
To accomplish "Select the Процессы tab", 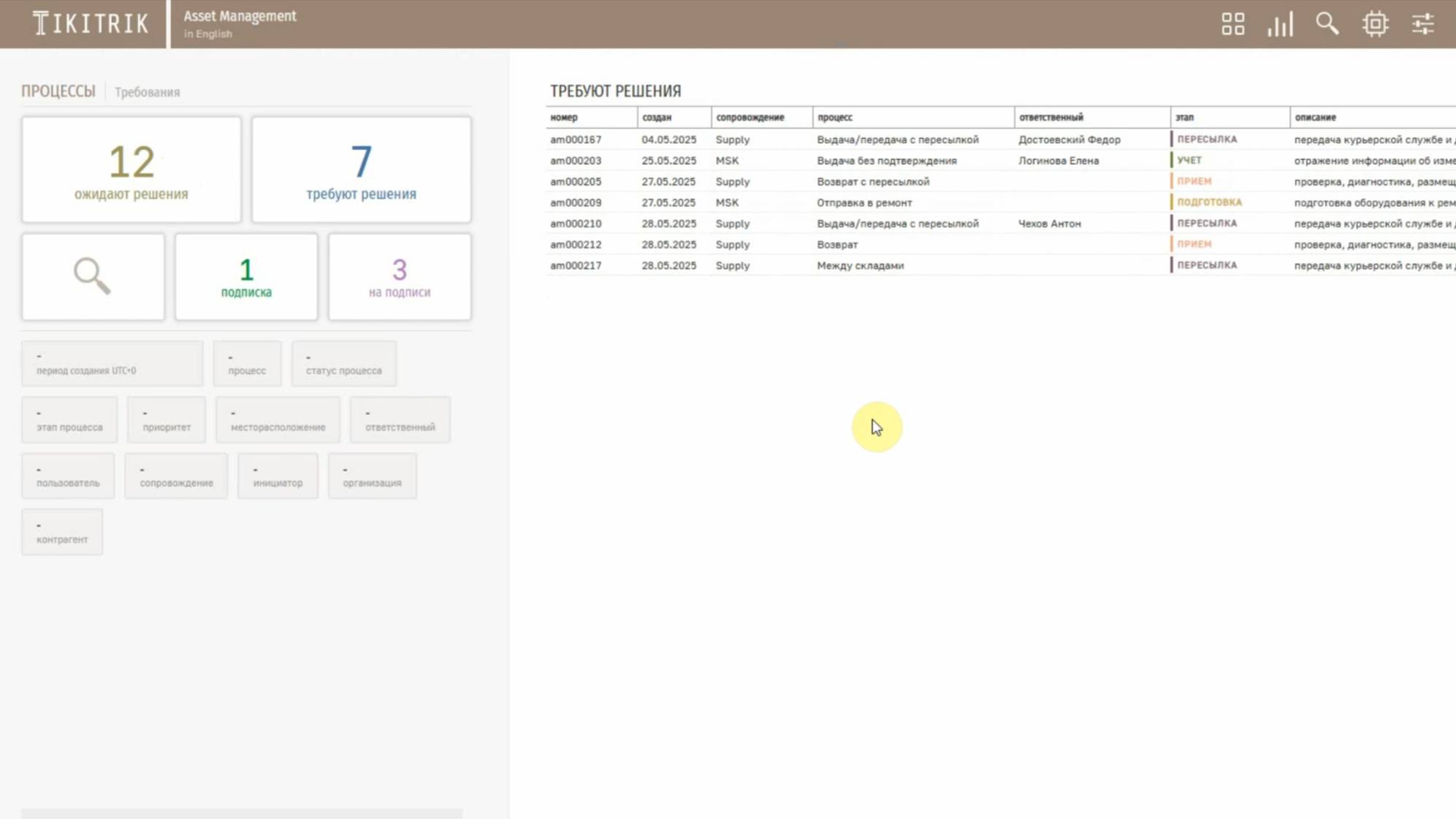I will coord(58,91).
